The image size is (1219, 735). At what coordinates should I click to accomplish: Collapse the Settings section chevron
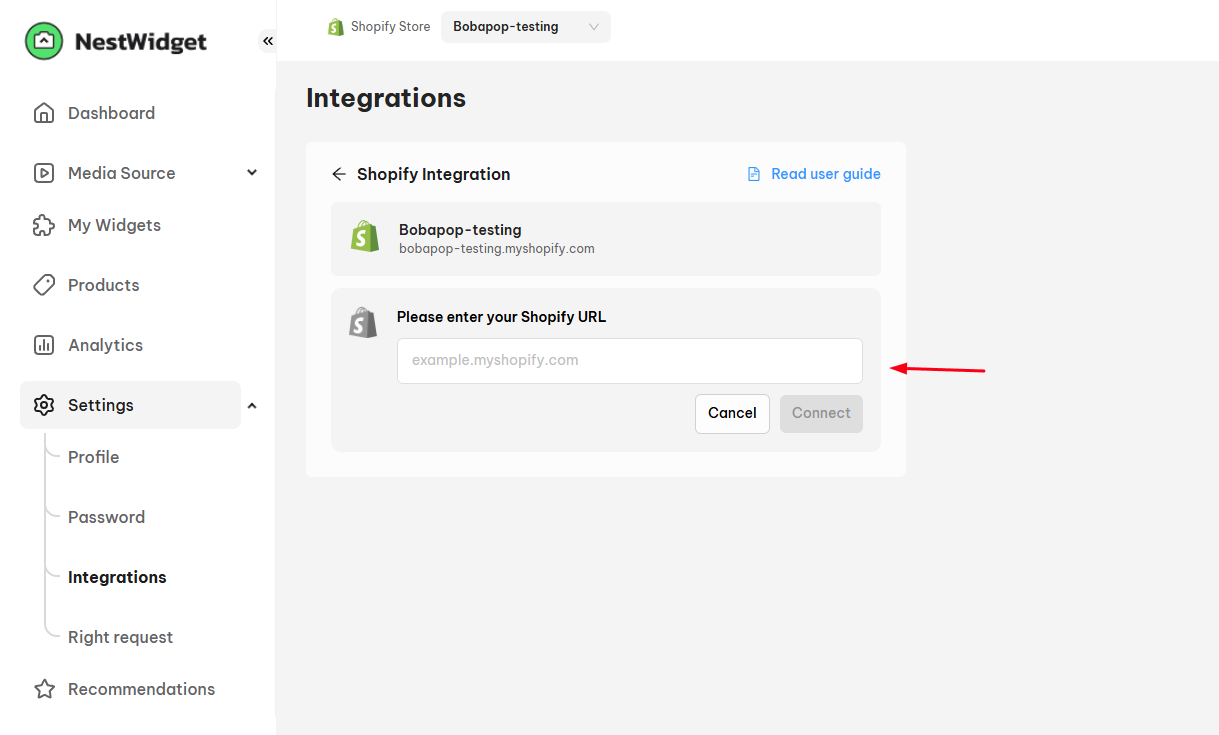(252, 405)
